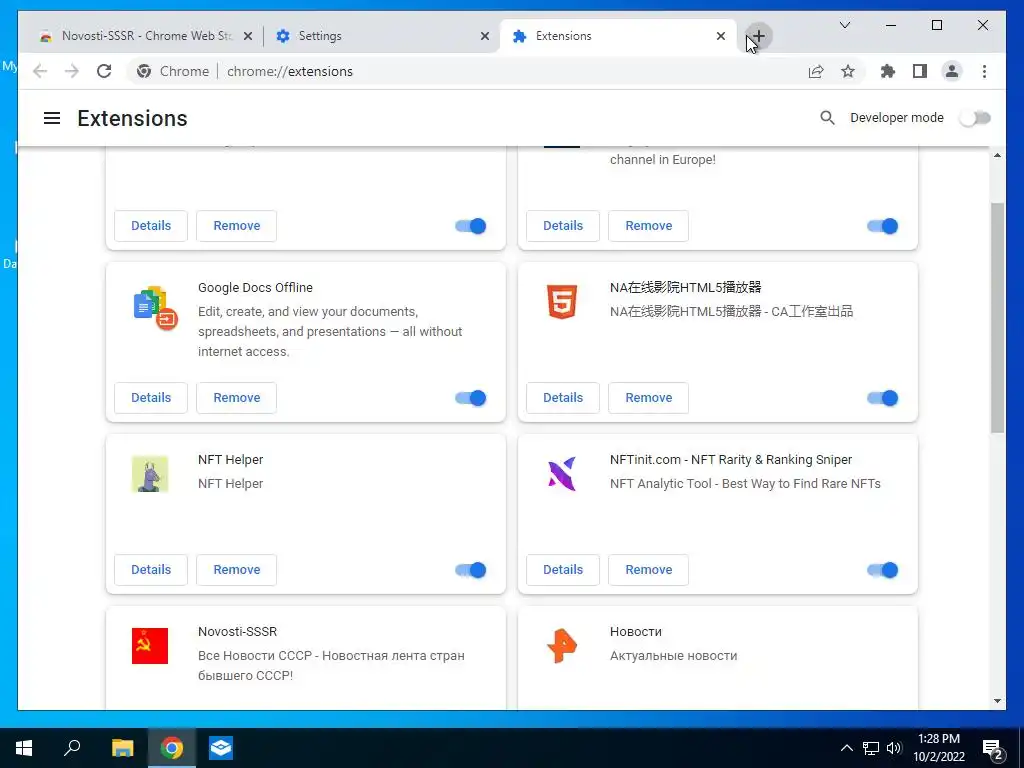Viewport: 1024px width, 768px height.
Task: Click the vertical scrollbar thumb
Action: pyautogui.click(x=997, y=317)
